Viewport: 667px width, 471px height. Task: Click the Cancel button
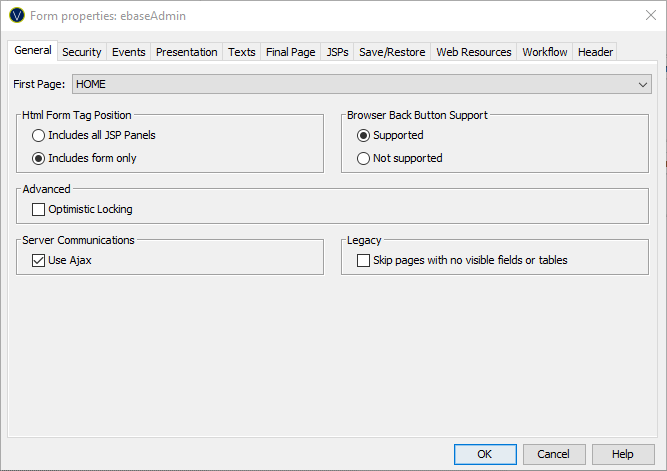click(553, 454)
